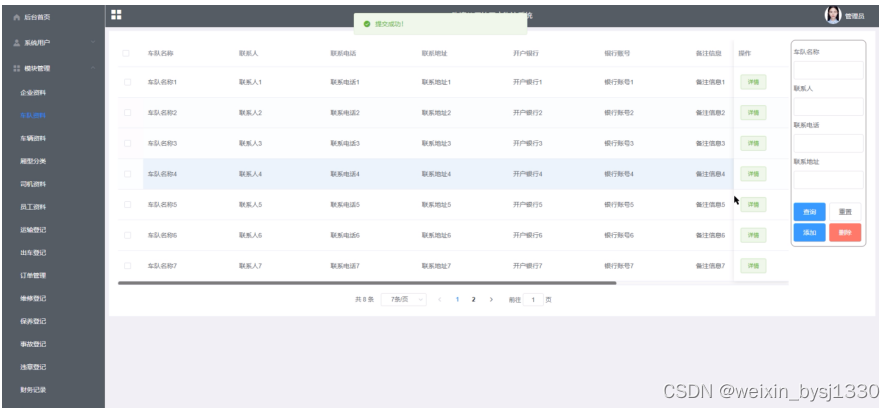This screenshot has height=411, width=895.
Task: Click the 管理员 username label
Action: click(854, 17)
